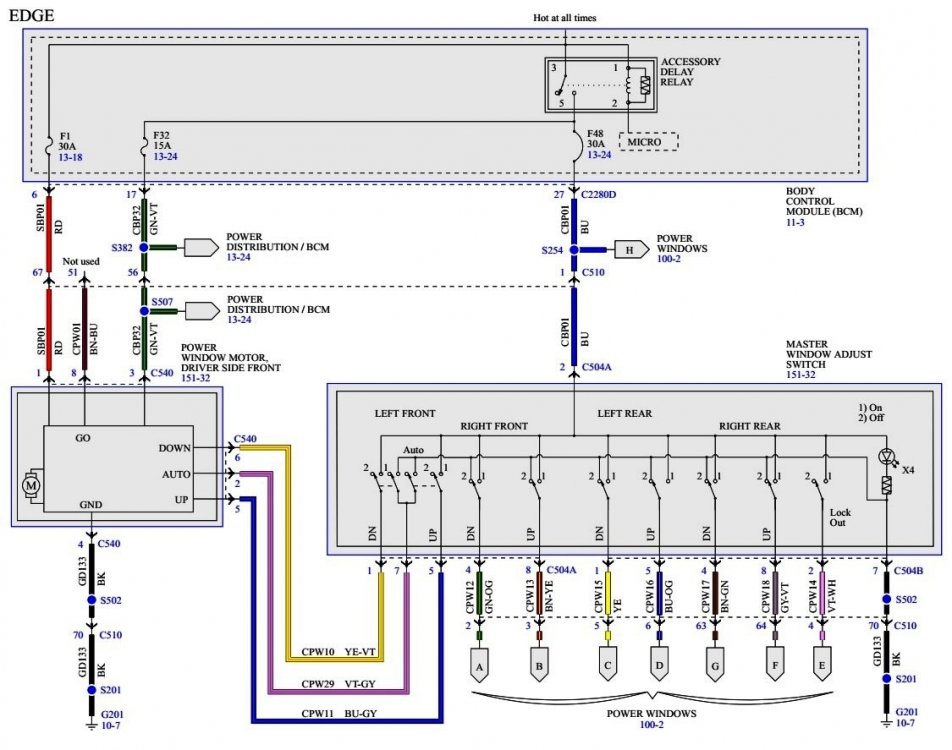
Task: Click the S254 splice dot
Action: click(574, 251)
